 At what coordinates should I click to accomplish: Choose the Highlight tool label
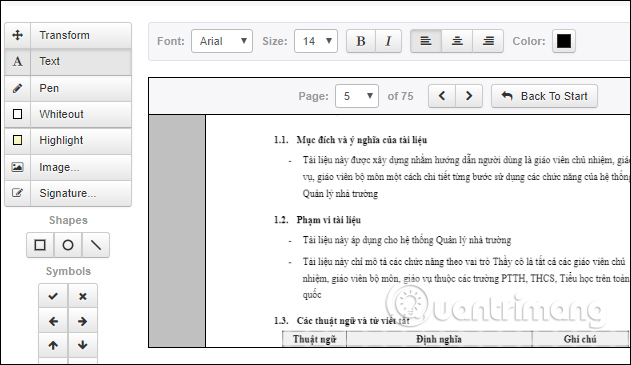(x=61, y=140)
